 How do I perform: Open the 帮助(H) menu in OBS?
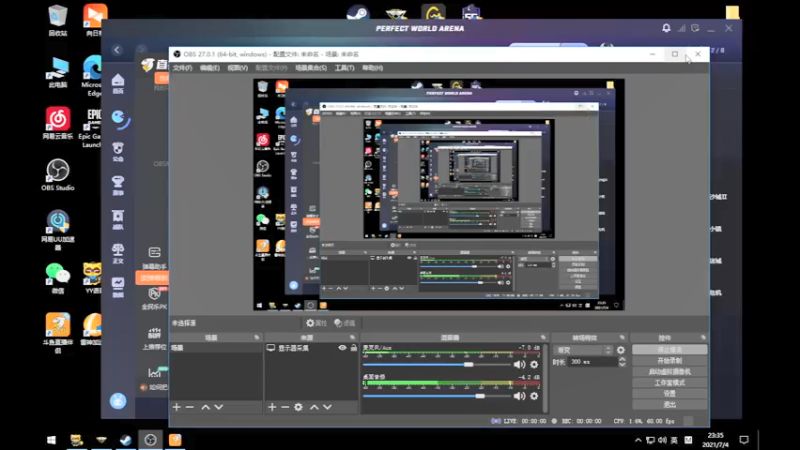tap(372, 68)
